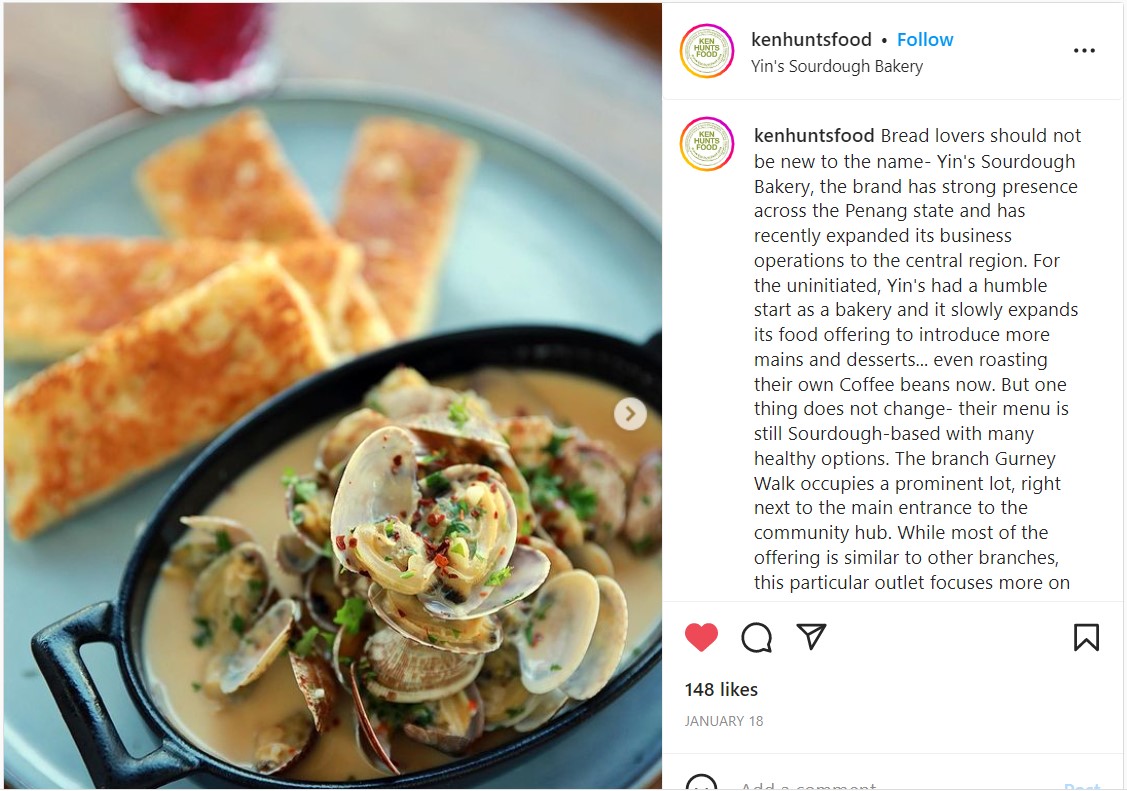Unlike the post via red heart icon

(701, 637)
